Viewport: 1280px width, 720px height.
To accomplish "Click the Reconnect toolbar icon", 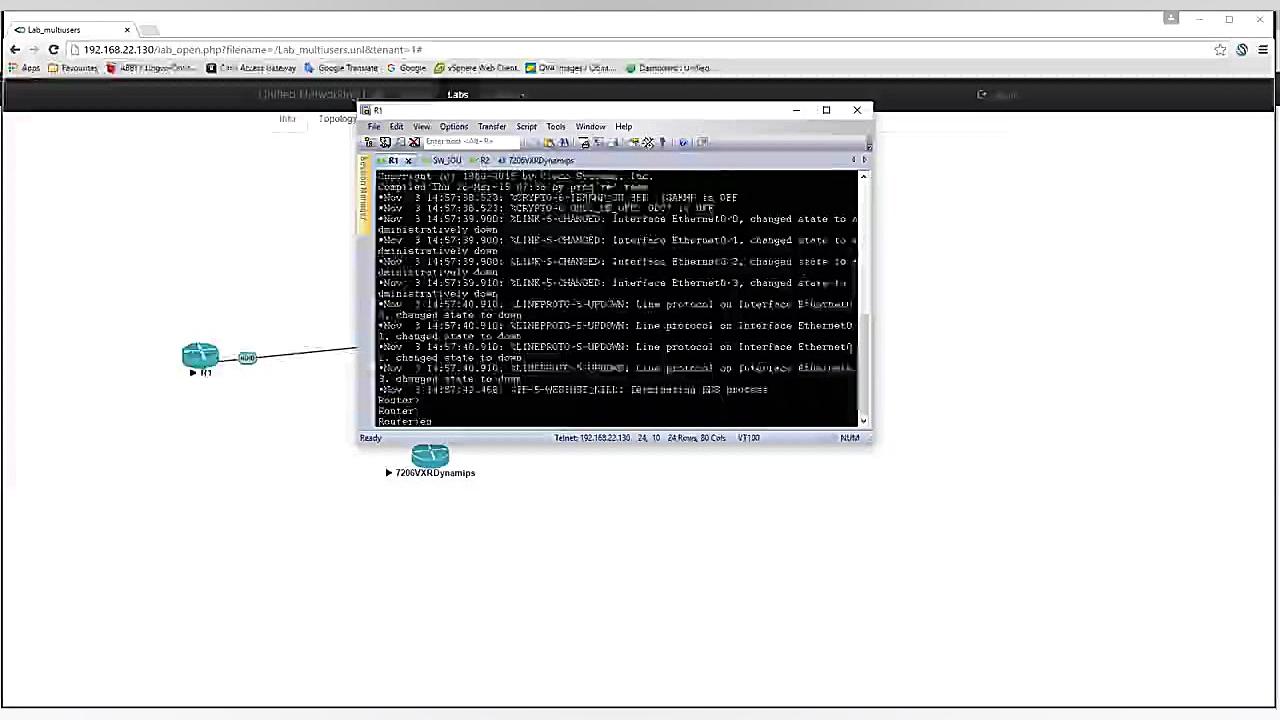I will tap(399, 142).
